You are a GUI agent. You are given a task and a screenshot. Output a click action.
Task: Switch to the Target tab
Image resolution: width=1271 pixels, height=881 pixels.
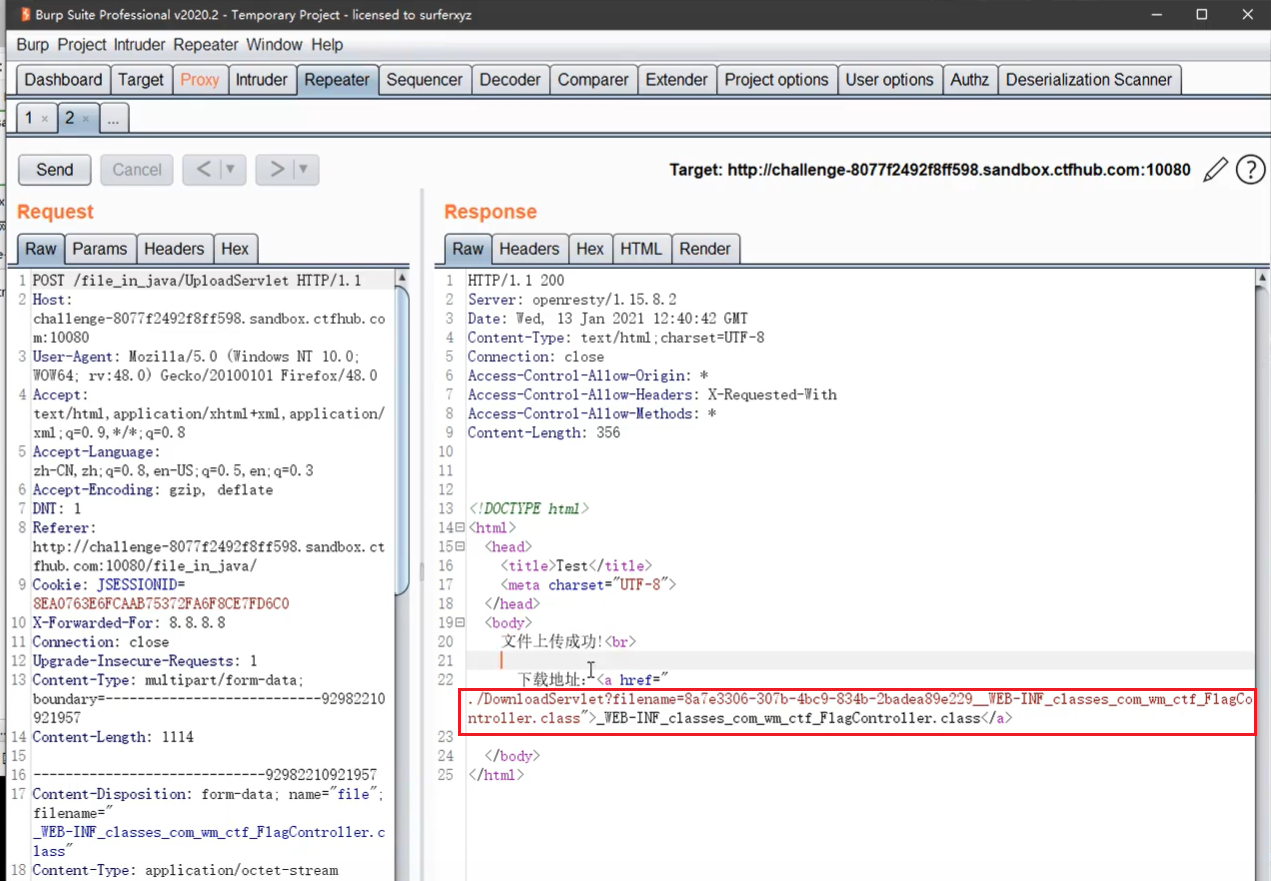pos(141,80)
